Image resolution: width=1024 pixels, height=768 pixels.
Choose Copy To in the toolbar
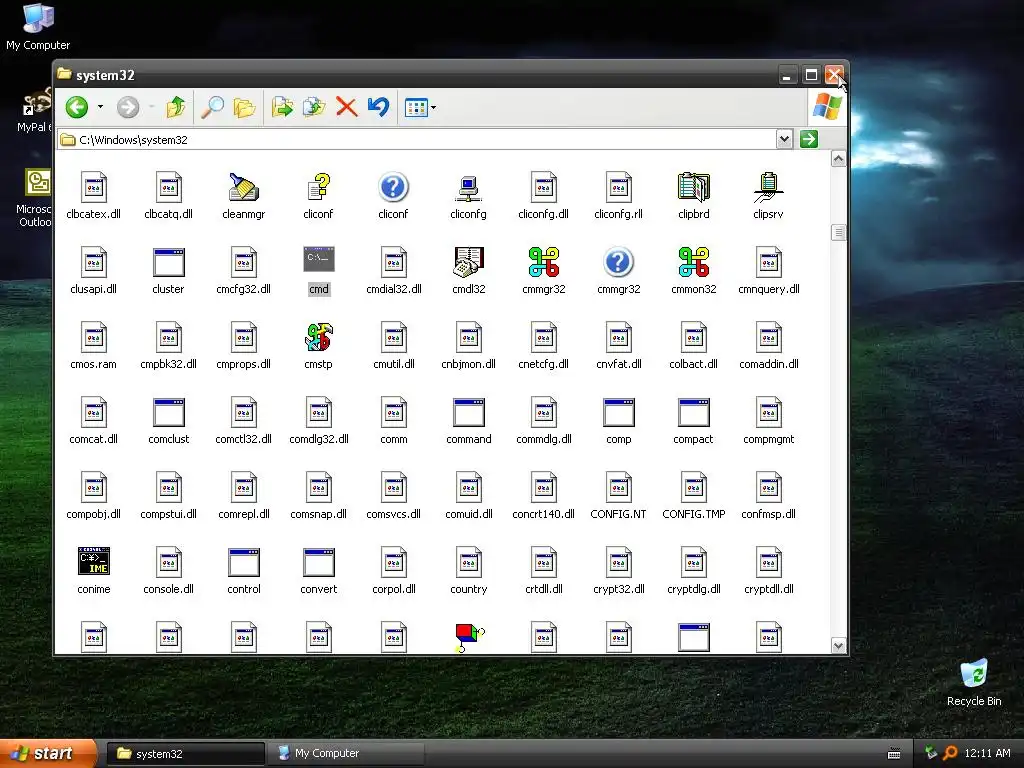tap(314, 107)
